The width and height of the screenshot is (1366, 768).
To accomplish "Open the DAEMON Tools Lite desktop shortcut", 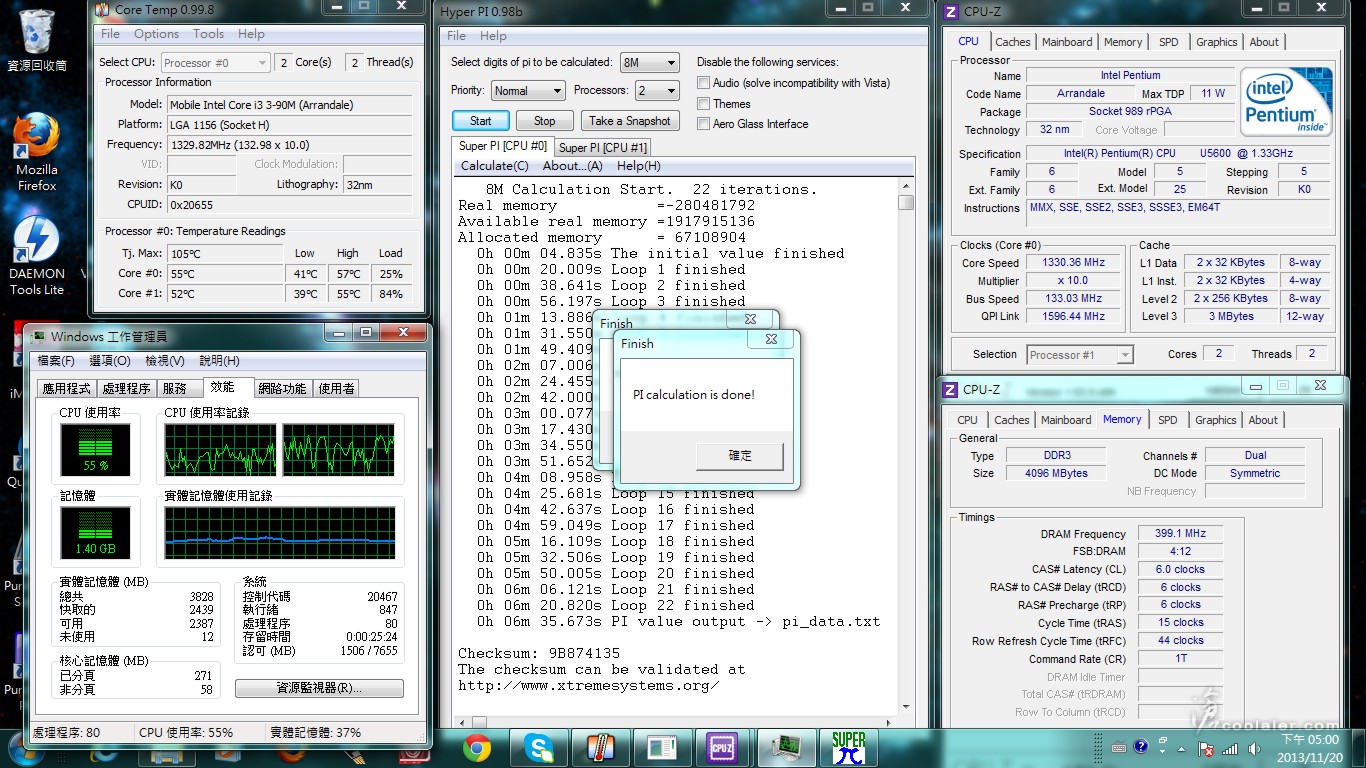I will 36,256.
